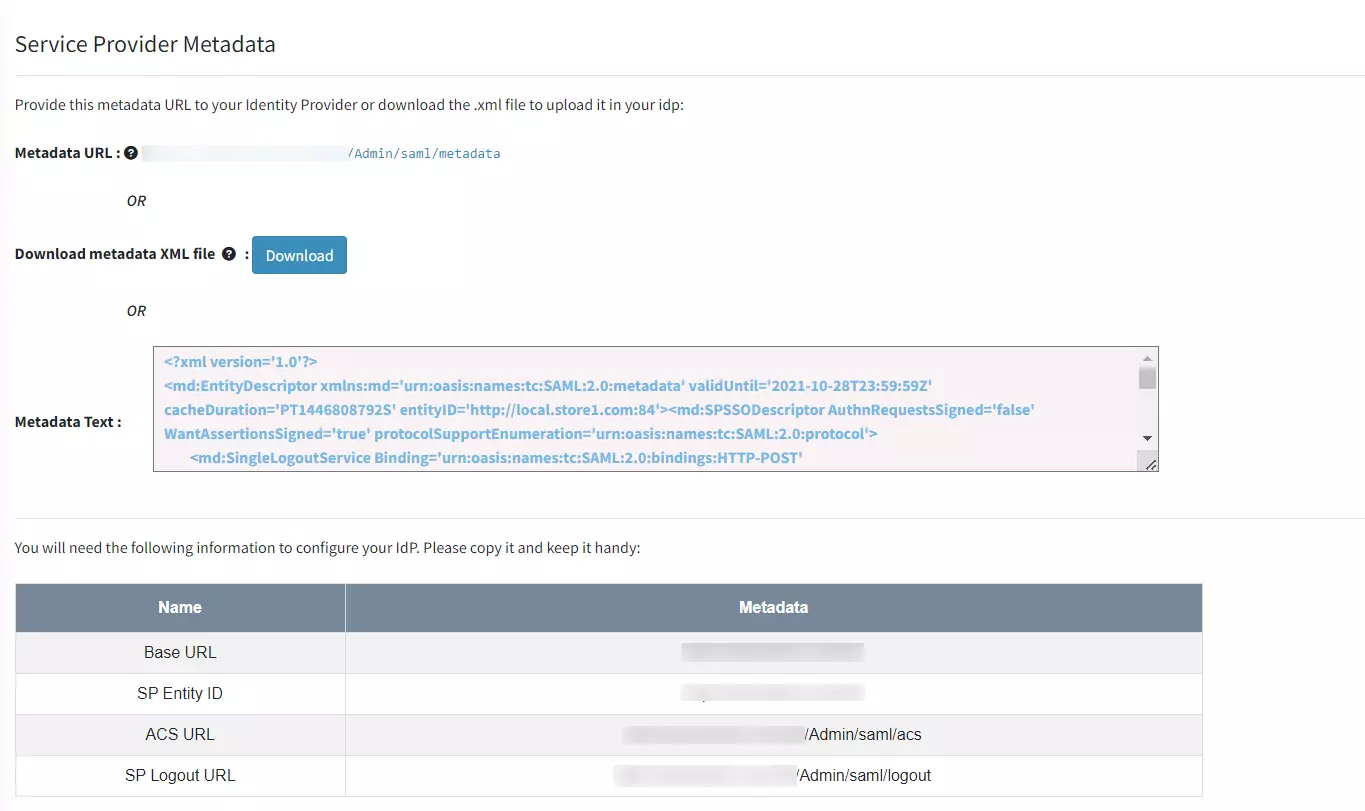Download the metadata XML file

tap(299, 255)
